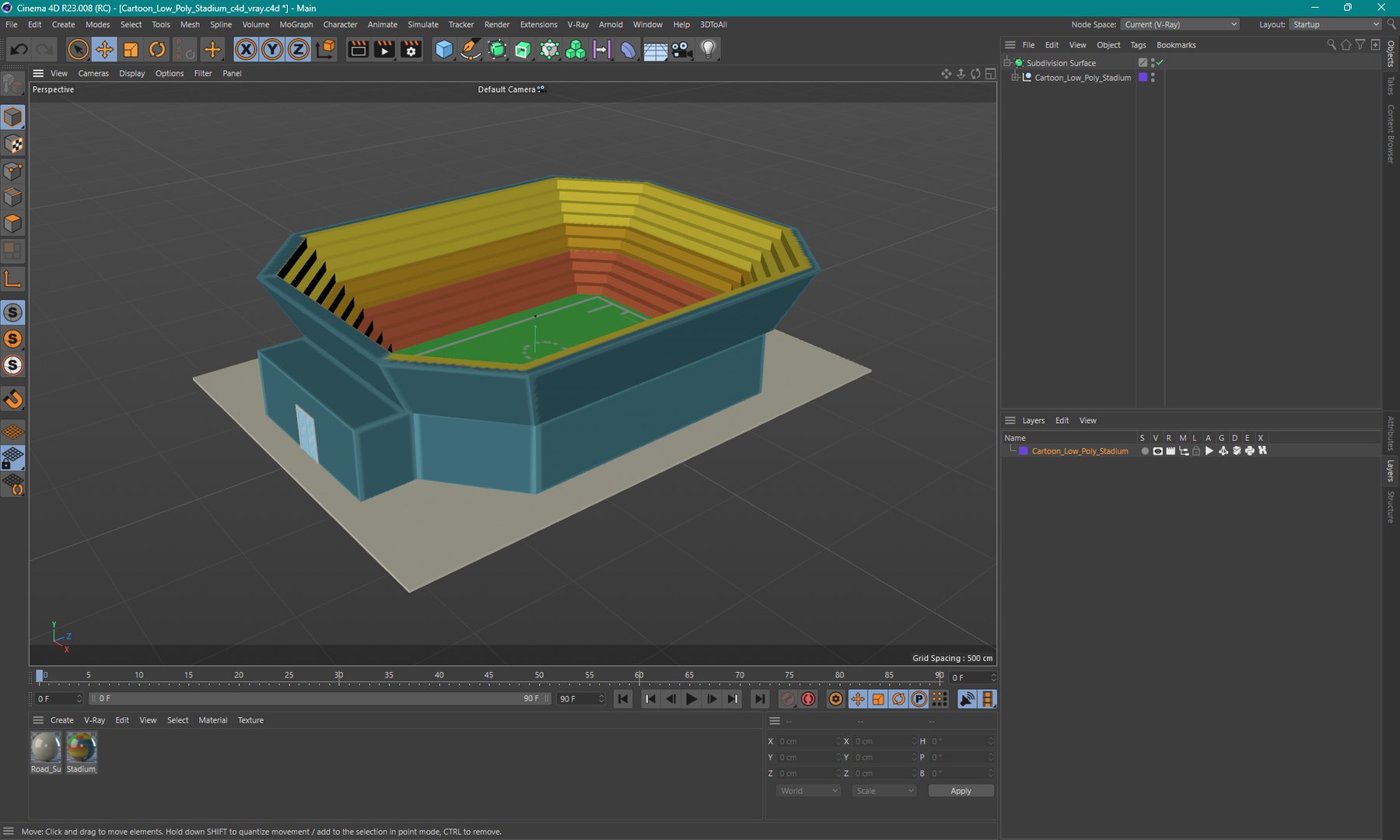The height and width of the screenshot is (840, 1400).
Task: Toggle layer lock icon
Action: 1196,451
